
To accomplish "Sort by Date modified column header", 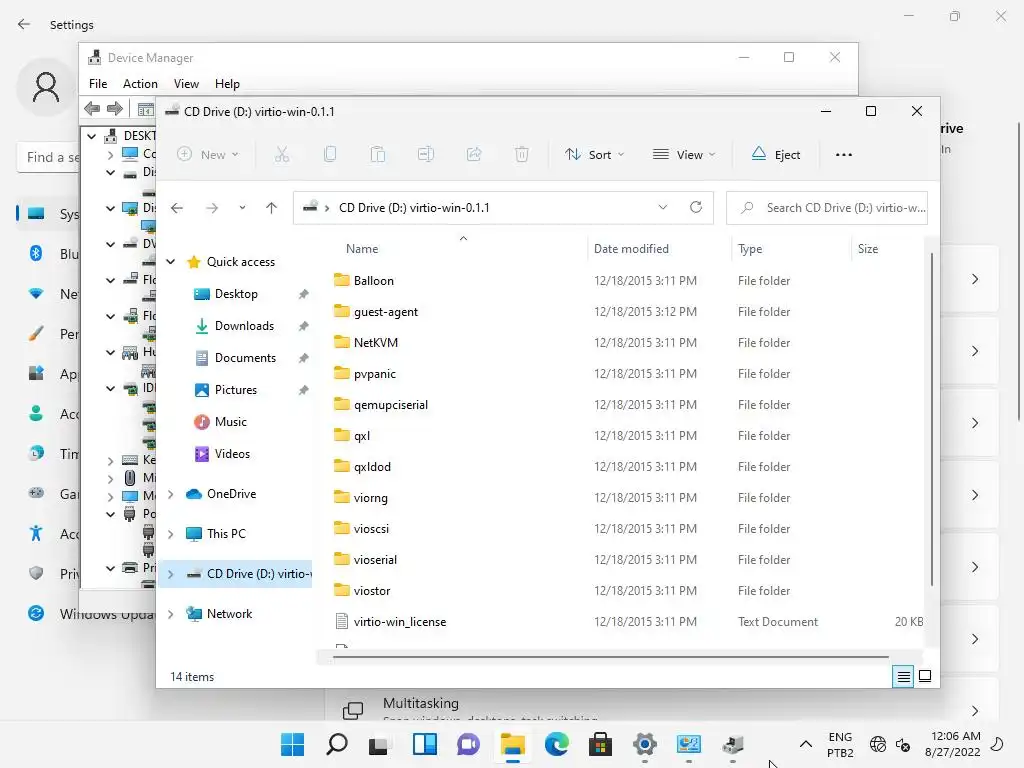I will tap(631, 249).
